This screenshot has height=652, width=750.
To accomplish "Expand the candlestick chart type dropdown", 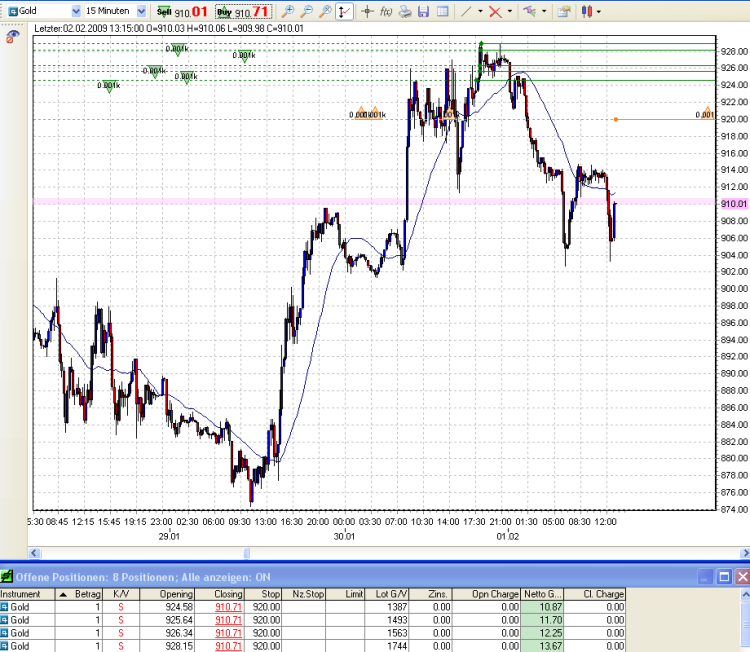I will [598, 11].
